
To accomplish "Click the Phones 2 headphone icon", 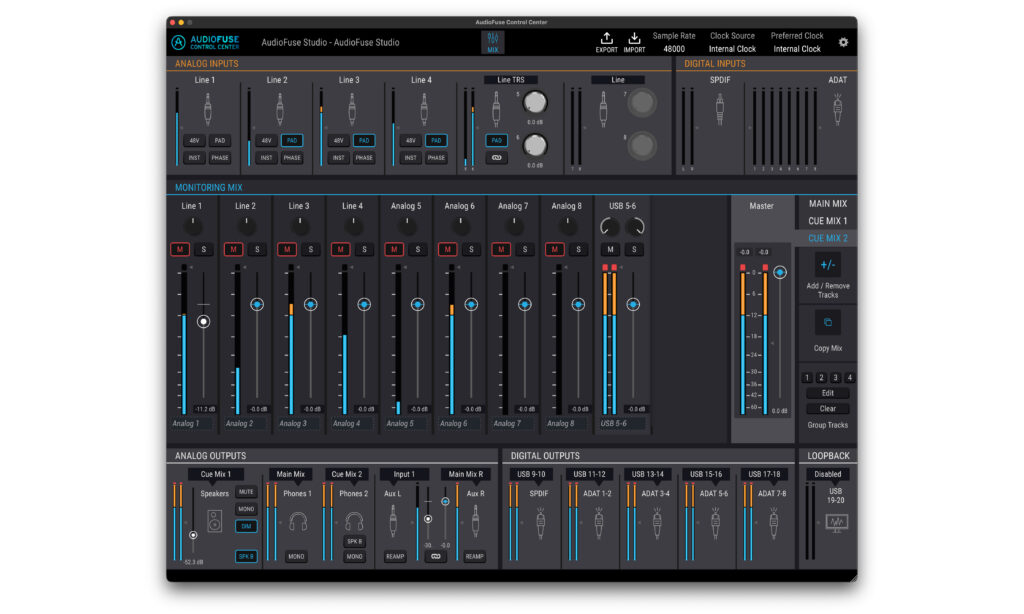I will [x=354, y=521].
